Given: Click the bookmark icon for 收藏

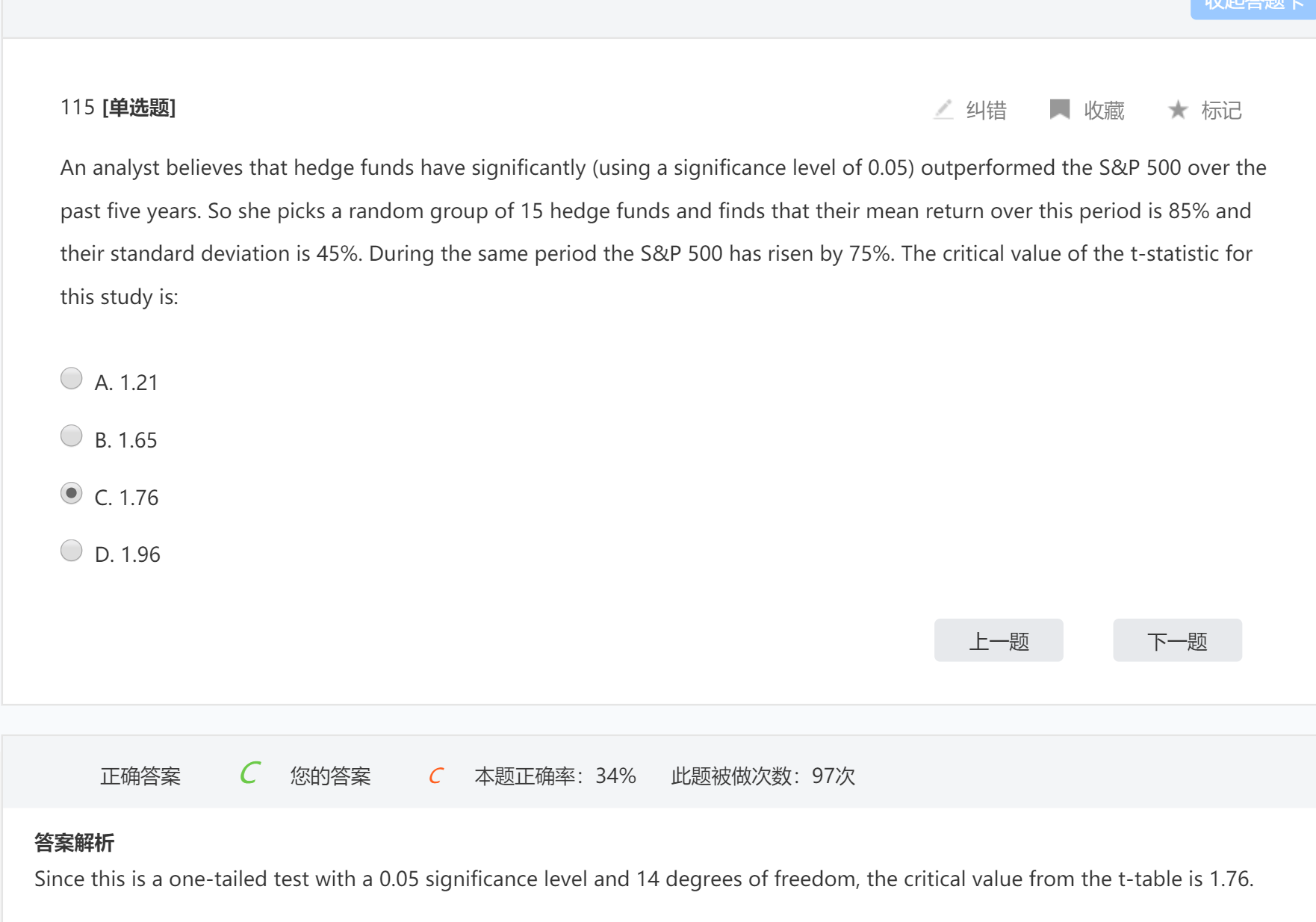Looking at the screenshot, I should click(1059, 110).
